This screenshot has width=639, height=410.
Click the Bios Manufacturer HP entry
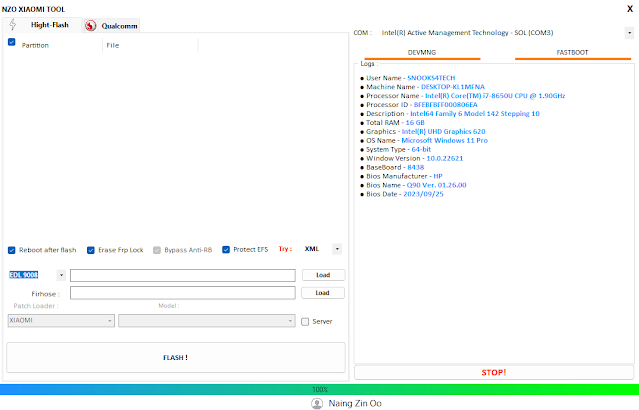click(401, 176)
